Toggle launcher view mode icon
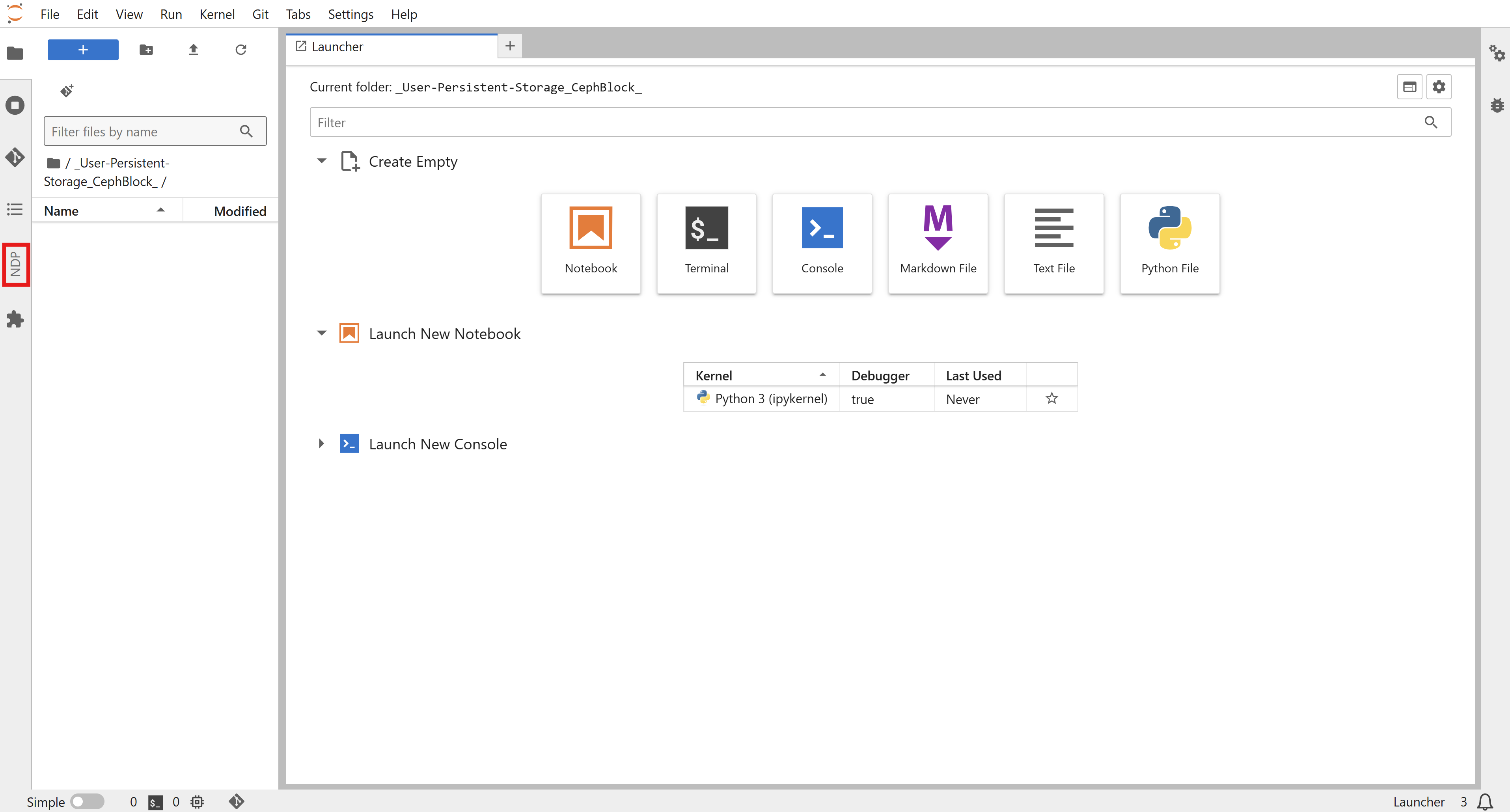Image resolution: width=1510 pixels, height=812 pixels. 1409,87
